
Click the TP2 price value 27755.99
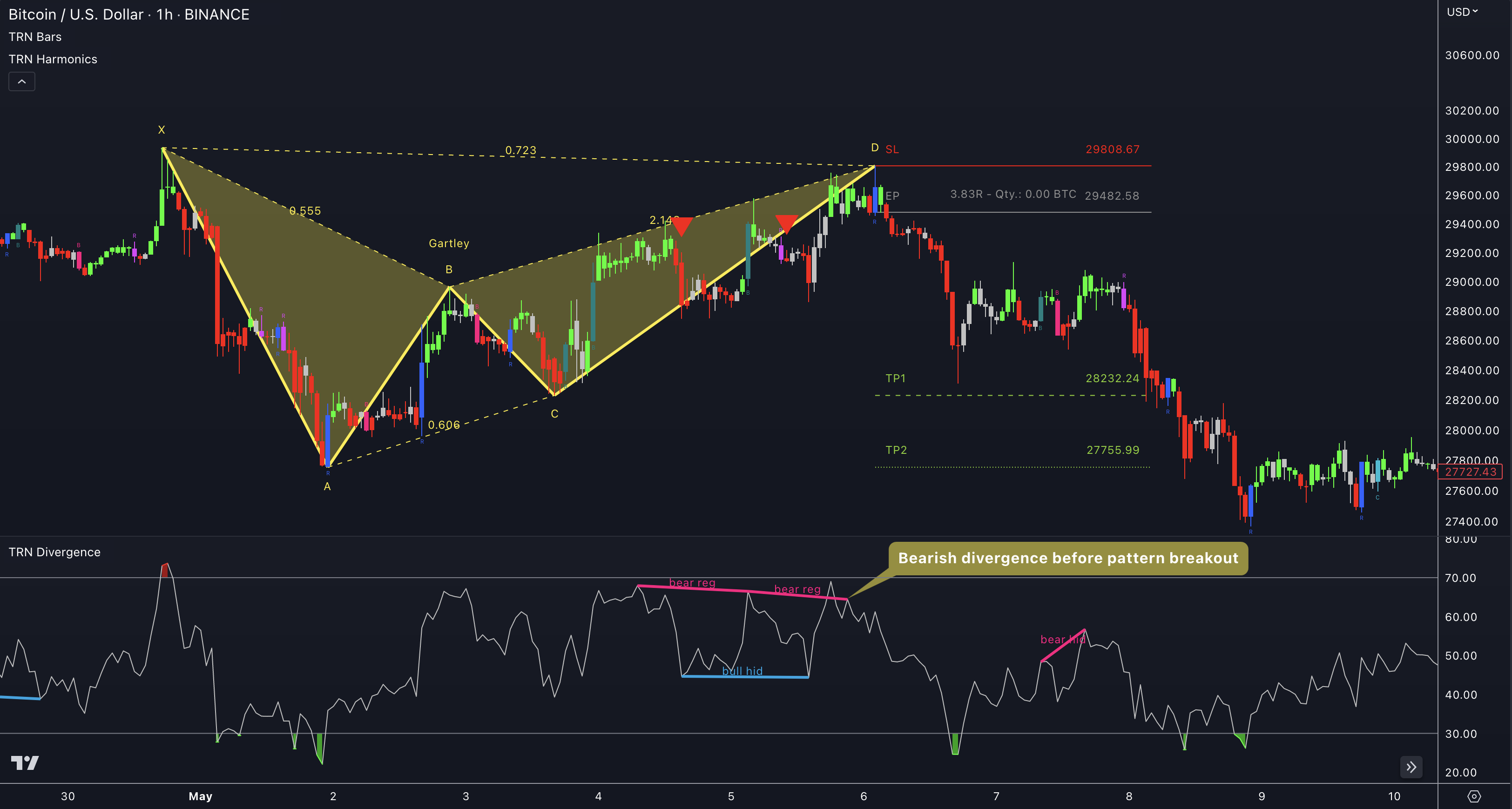1112,450
